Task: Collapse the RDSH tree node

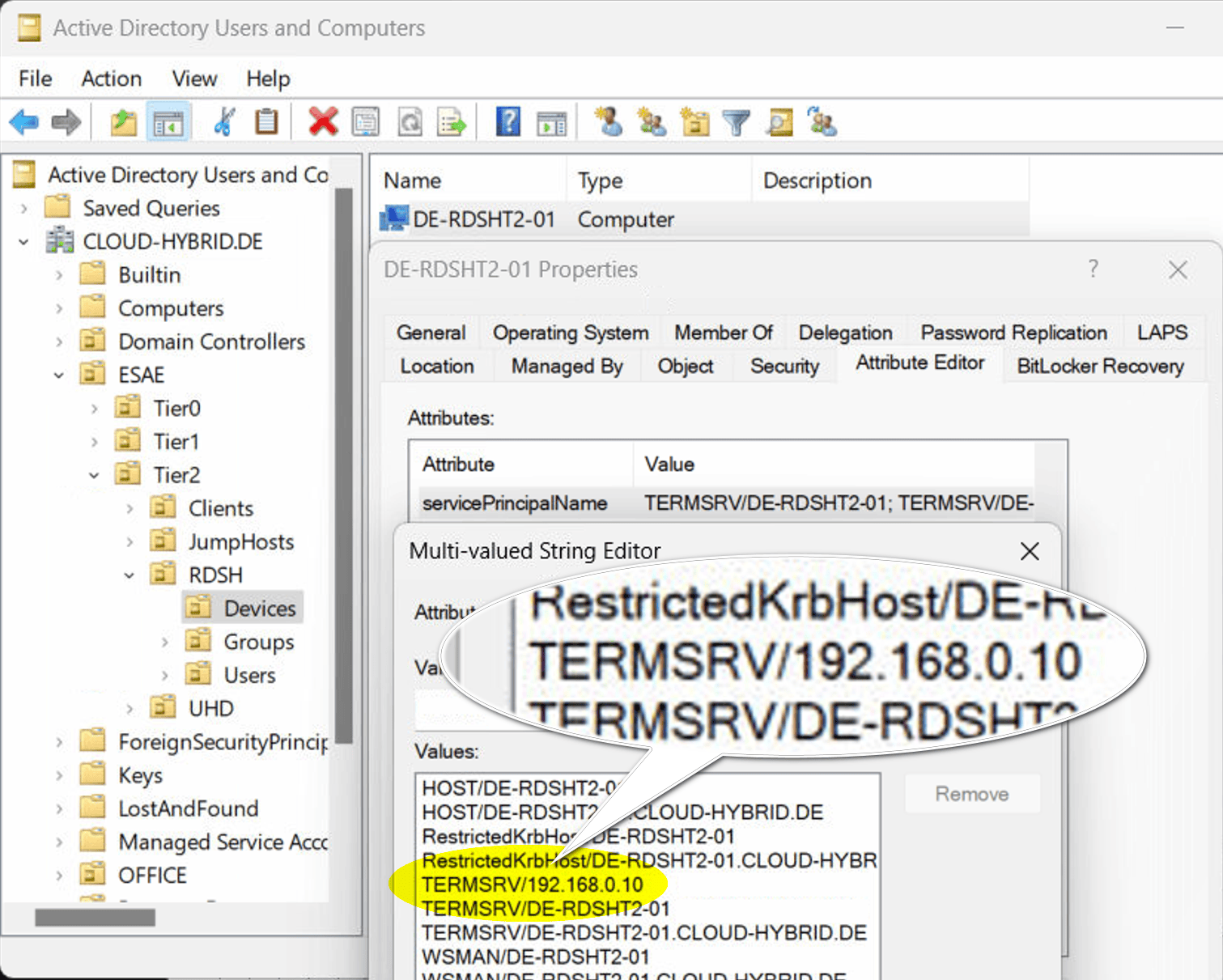Action: (130, 575)
